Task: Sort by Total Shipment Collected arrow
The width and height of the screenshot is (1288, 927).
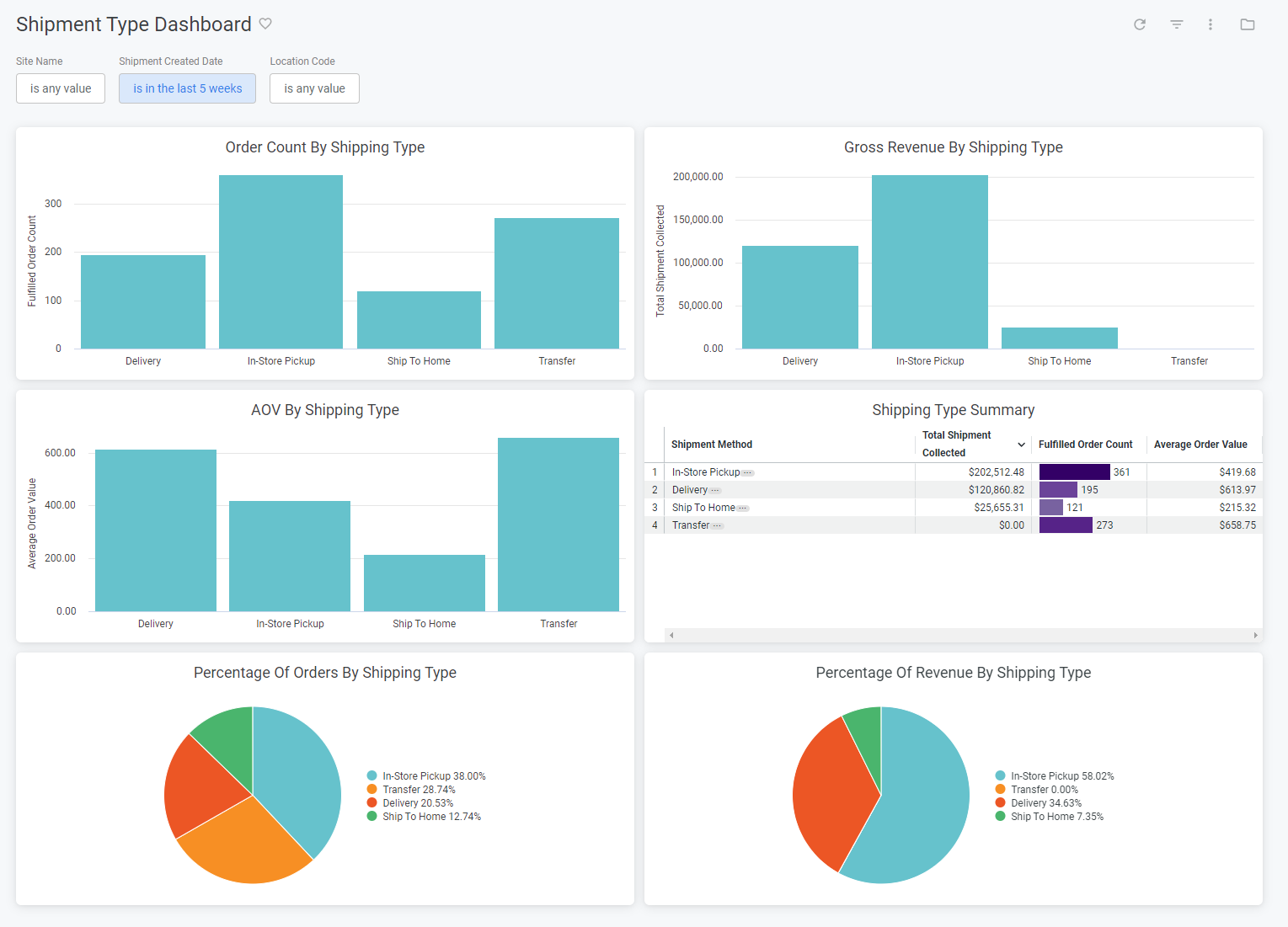Action: pyautogui.click(x=1021, y=445)
